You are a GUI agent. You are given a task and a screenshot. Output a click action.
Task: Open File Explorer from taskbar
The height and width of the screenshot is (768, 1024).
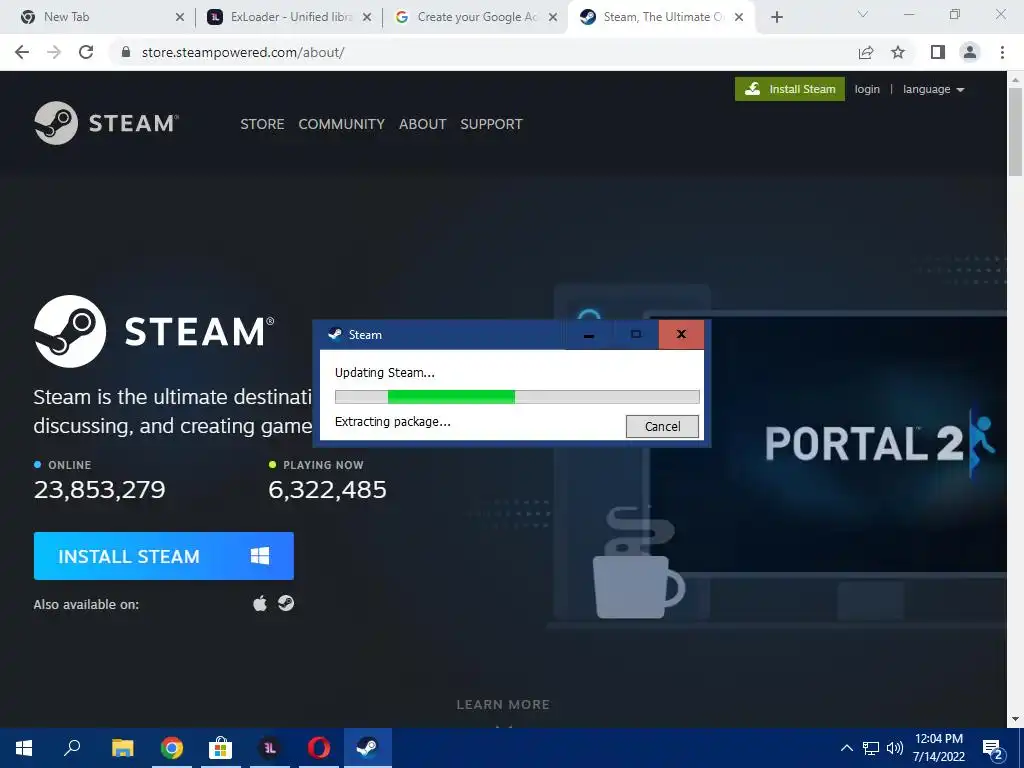(x=122, y=748)
